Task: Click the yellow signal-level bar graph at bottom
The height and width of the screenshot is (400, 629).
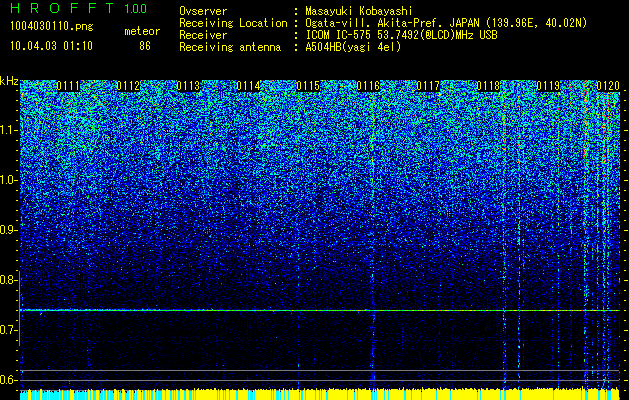Action: (320, 394)
